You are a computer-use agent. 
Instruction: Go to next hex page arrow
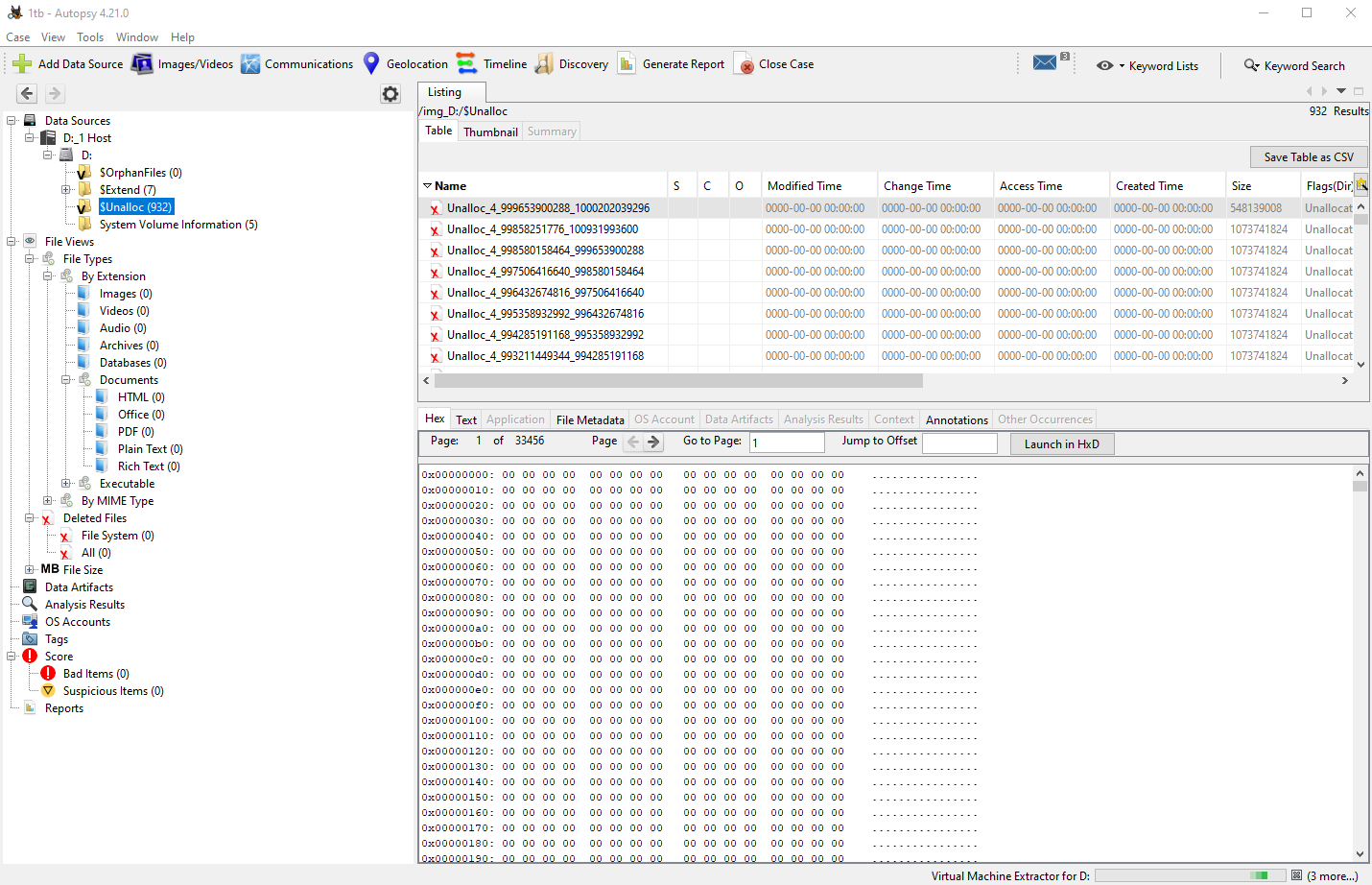(653, 442)
